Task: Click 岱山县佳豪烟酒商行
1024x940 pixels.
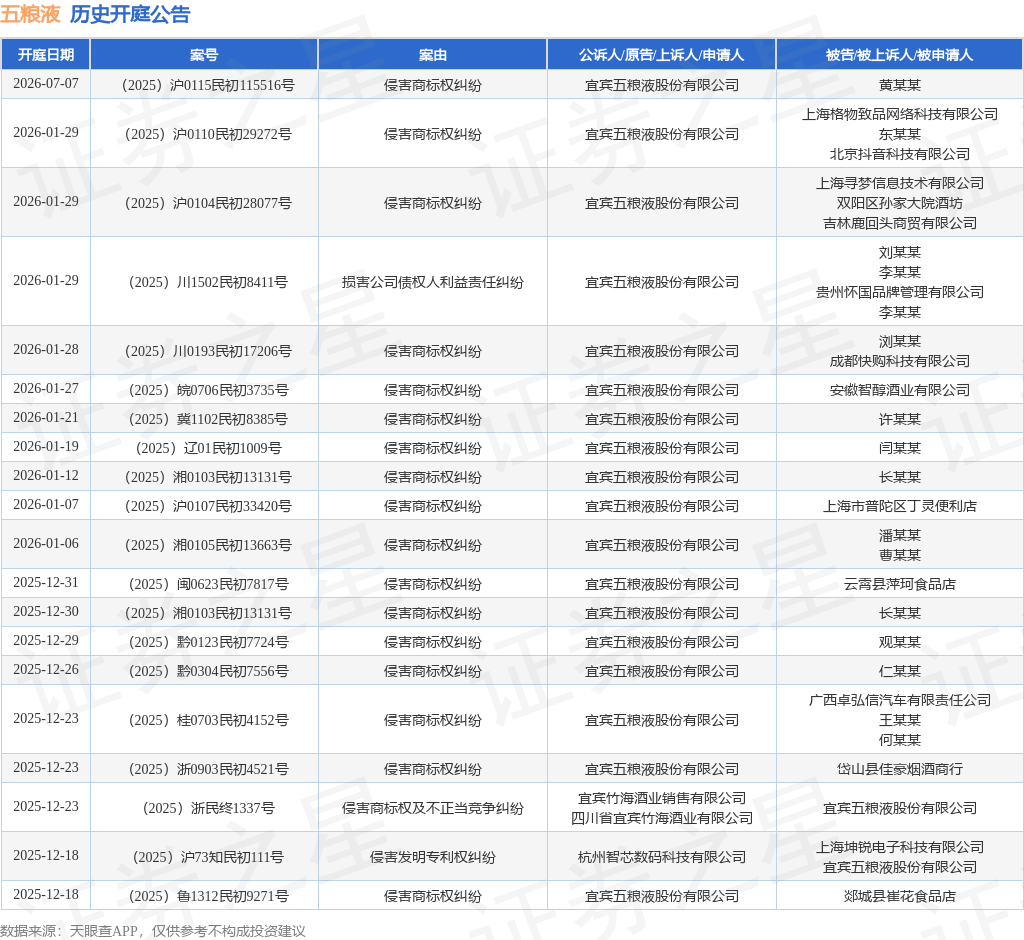Action: tap(899, 769)
